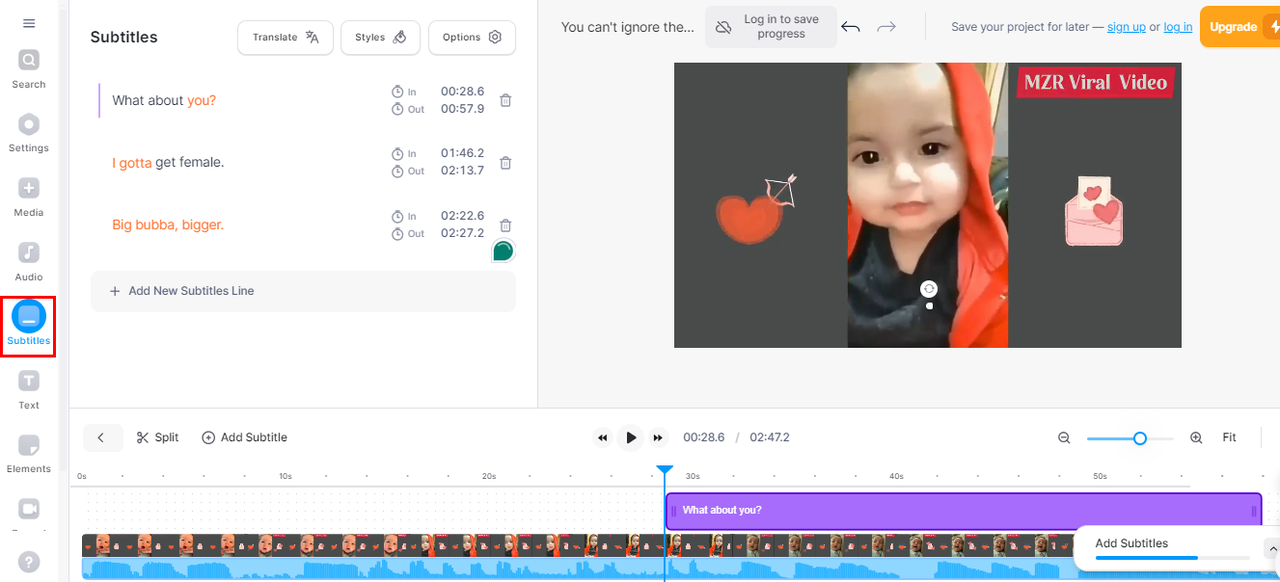Play the video

(x=630, y=437)
